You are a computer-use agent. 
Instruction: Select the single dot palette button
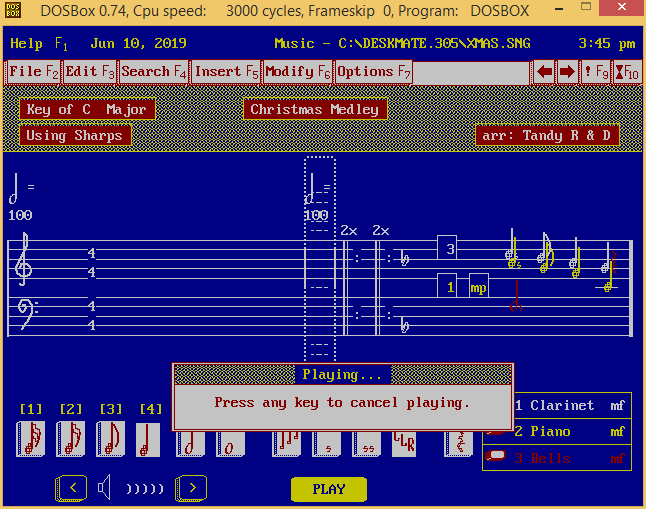click(x=326, y=444)
